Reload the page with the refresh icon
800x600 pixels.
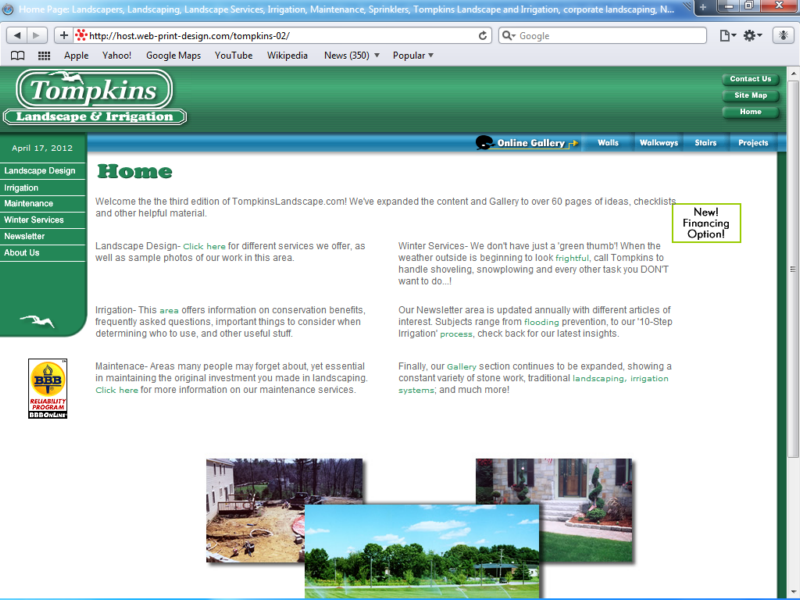point(482,36)
